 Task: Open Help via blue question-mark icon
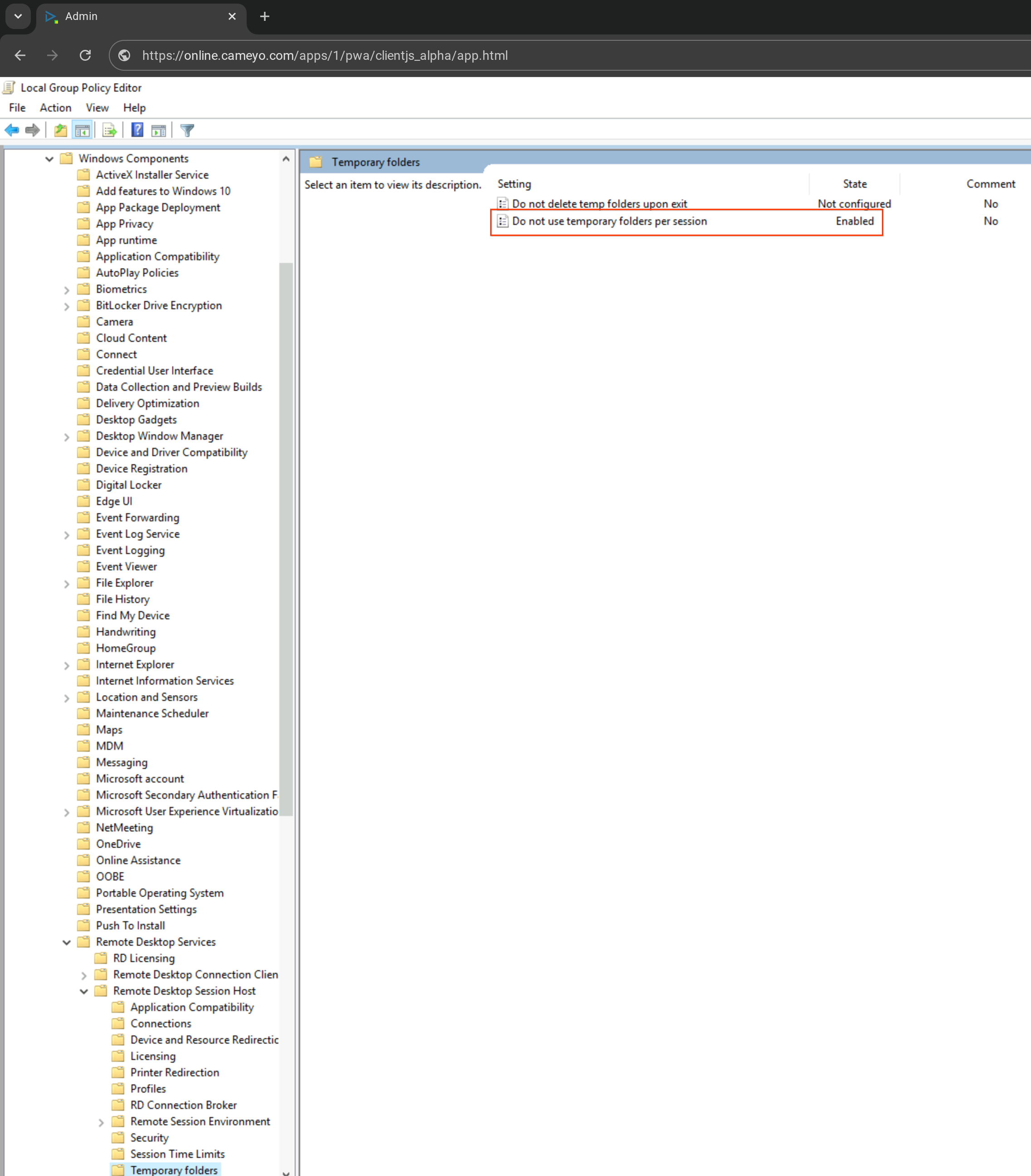[x=137, y=131]
